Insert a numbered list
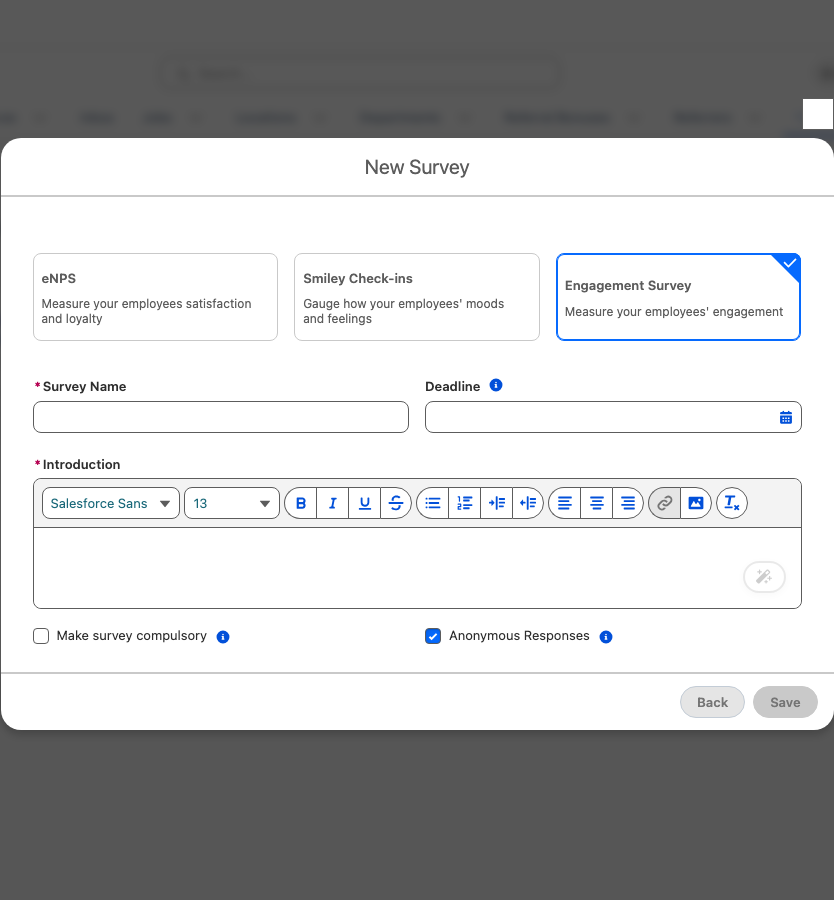Image resolution: width=834 pixels, height=900 pixels. click(x=464, y=503)
